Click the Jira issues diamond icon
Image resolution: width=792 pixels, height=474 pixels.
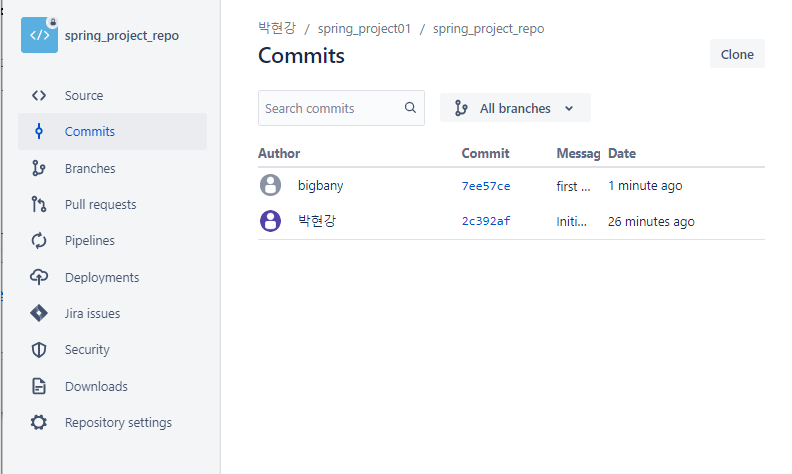pos(39,313)
